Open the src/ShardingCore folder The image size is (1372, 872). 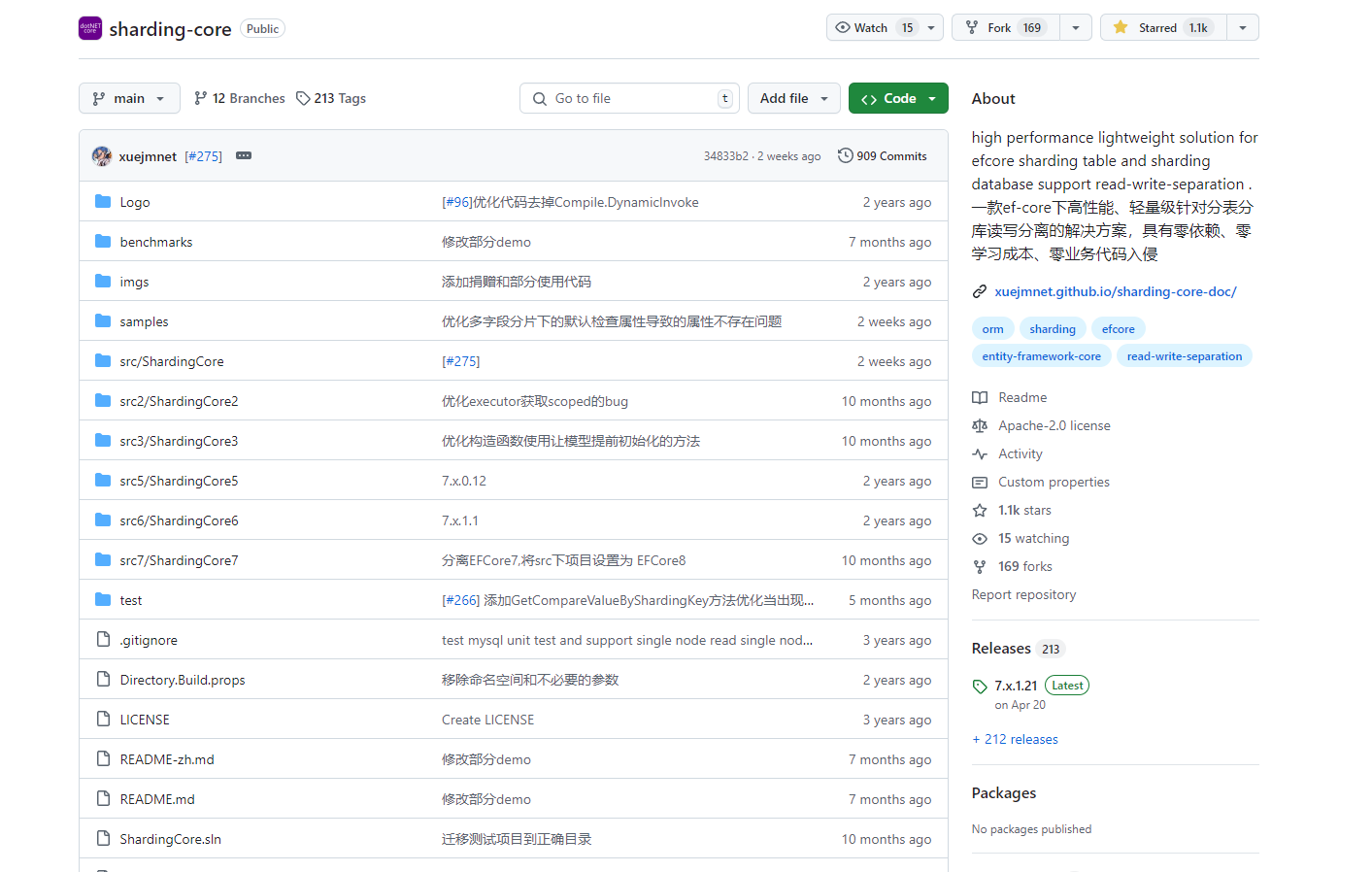pyautogui.click(x=172, y=361)
